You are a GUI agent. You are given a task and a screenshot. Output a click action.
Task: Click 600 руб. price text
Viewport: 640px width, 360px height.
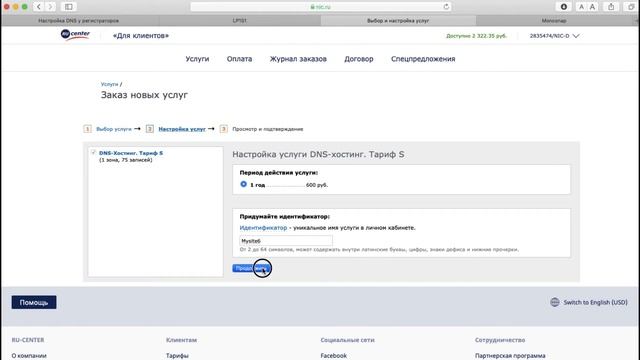[x=317, y=185]
